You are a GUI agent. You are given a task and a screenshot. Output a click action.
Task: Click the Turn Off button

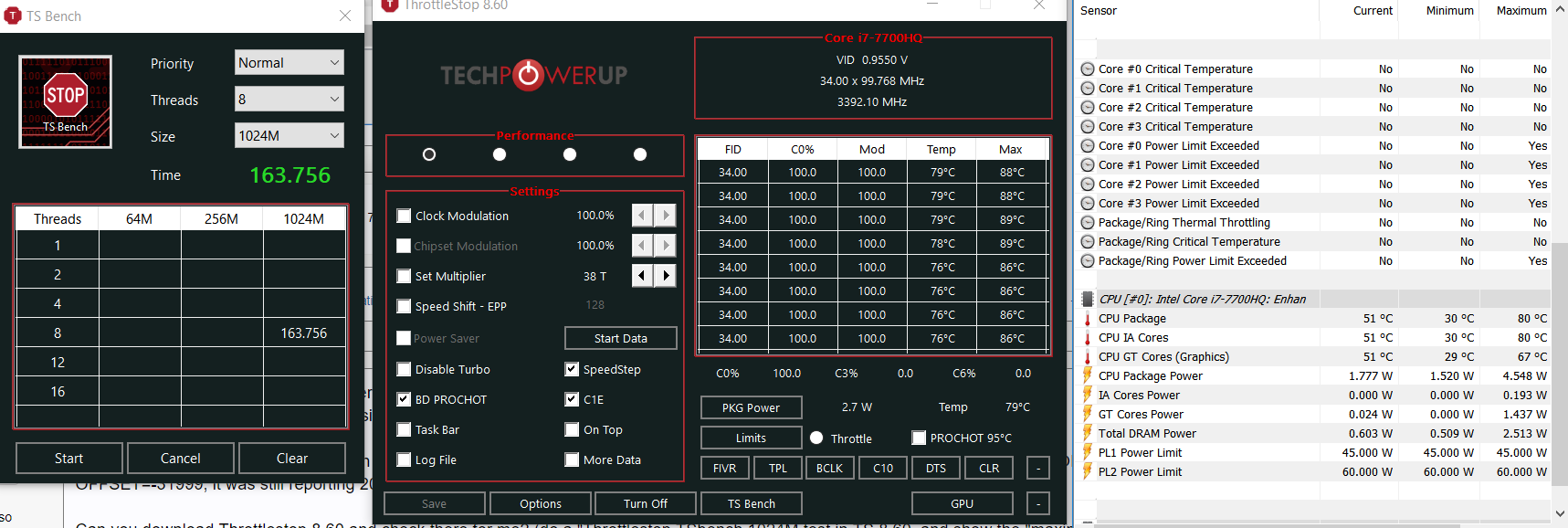click(x=646, y=504)
